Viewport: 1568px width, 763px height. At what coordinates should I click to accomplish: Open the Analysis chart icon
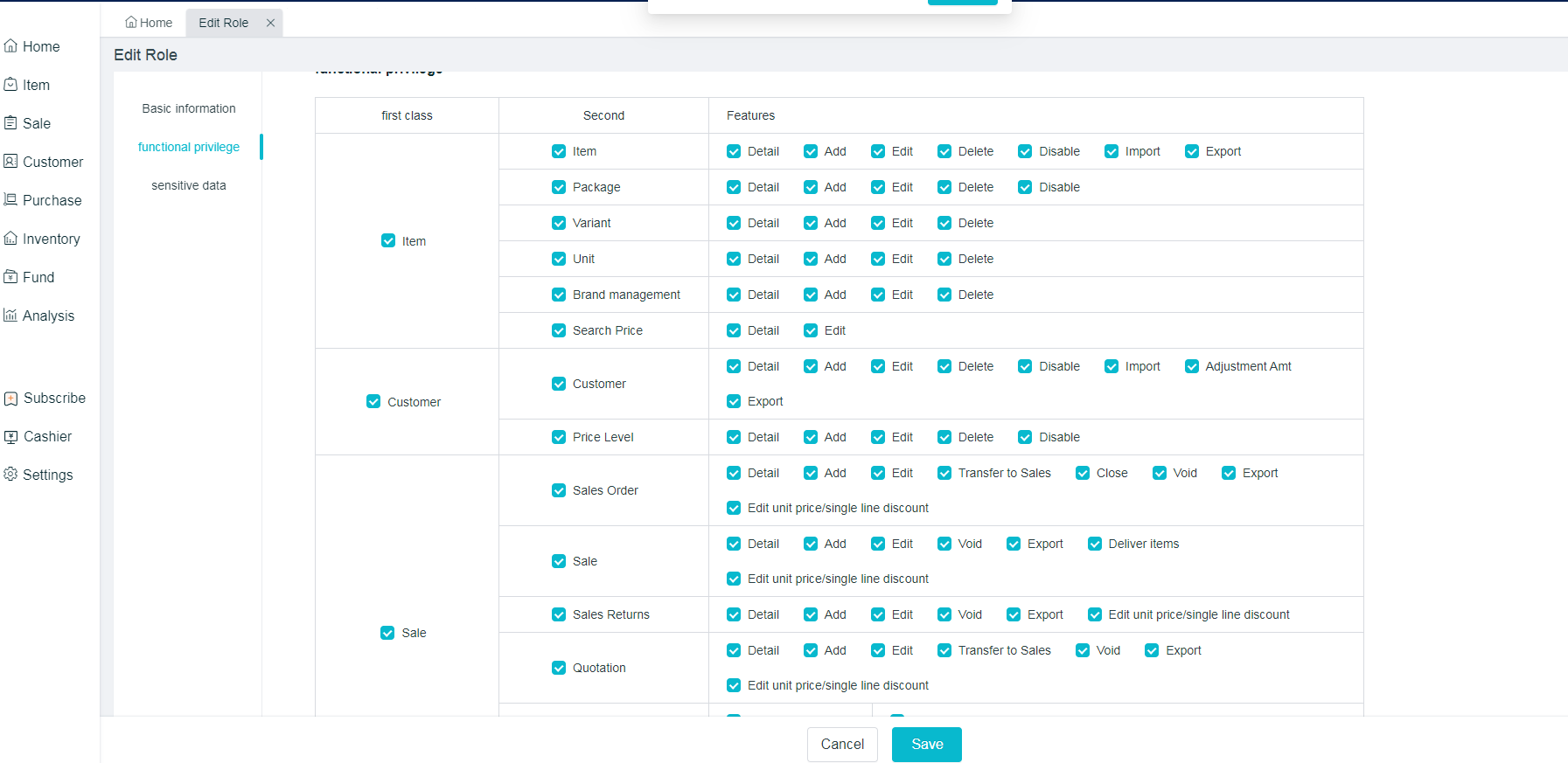pos(10,316)
